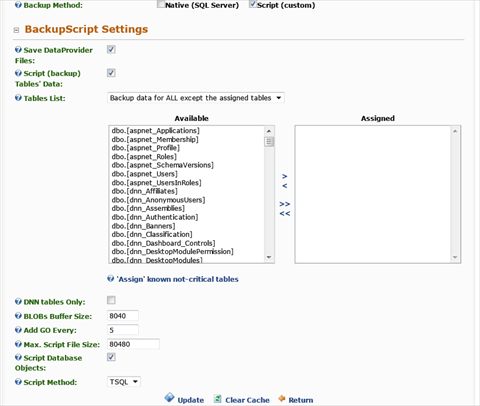480x406 pixels.
Task: Open the Script Method TSQL dropdown
Action: click(x=124, y=382)
